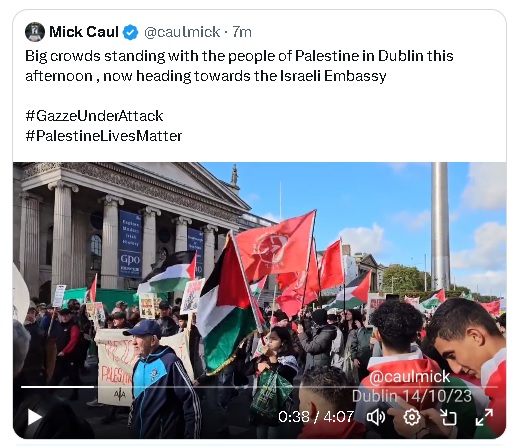517x446 pixels.
Task: Click the 0:38 / 4:07 time display
Action: (316, 417)
